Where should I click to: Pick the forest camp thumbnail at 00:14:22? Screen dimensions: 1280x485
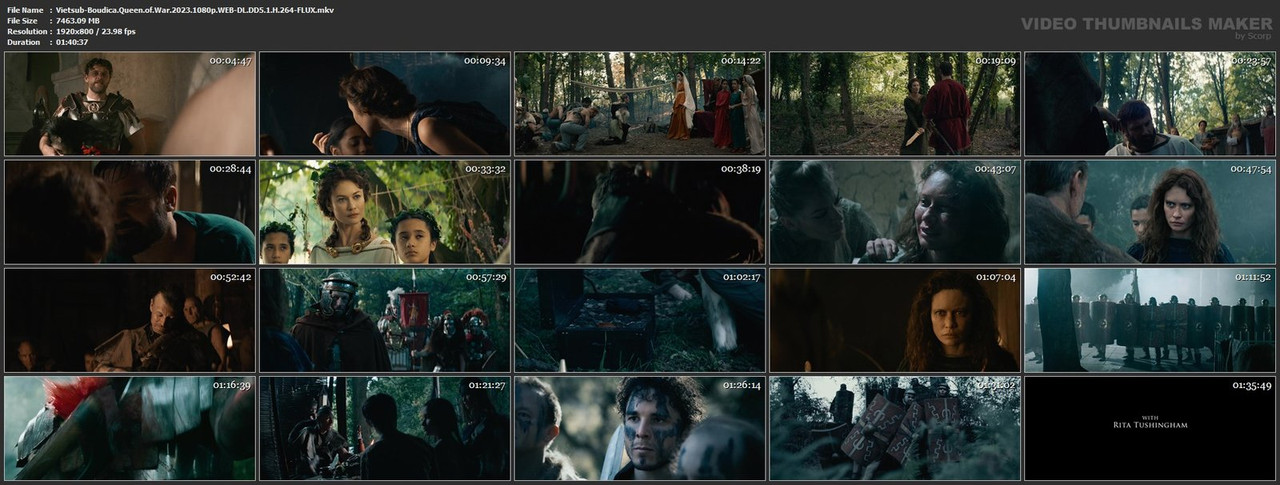(640, 104)
